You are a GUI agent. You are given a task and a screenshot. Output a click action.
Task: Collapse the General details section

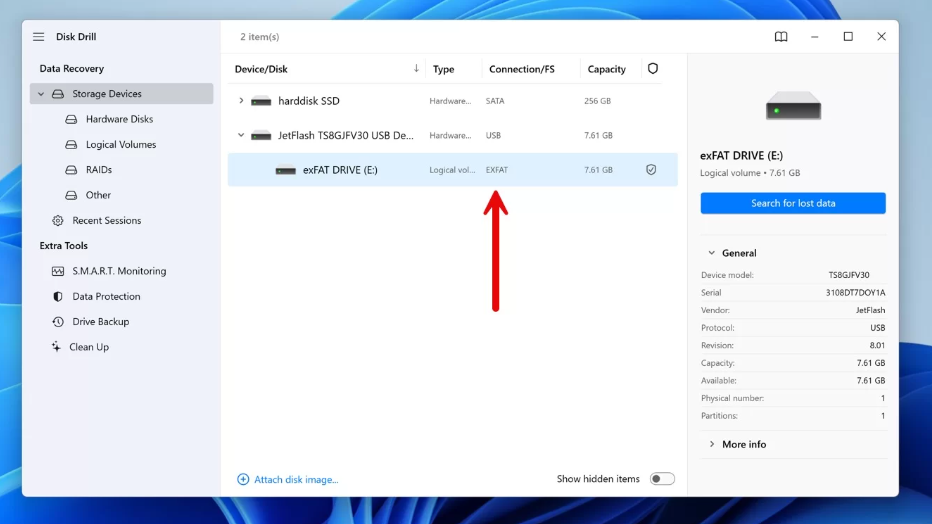[x=712, y=254]
